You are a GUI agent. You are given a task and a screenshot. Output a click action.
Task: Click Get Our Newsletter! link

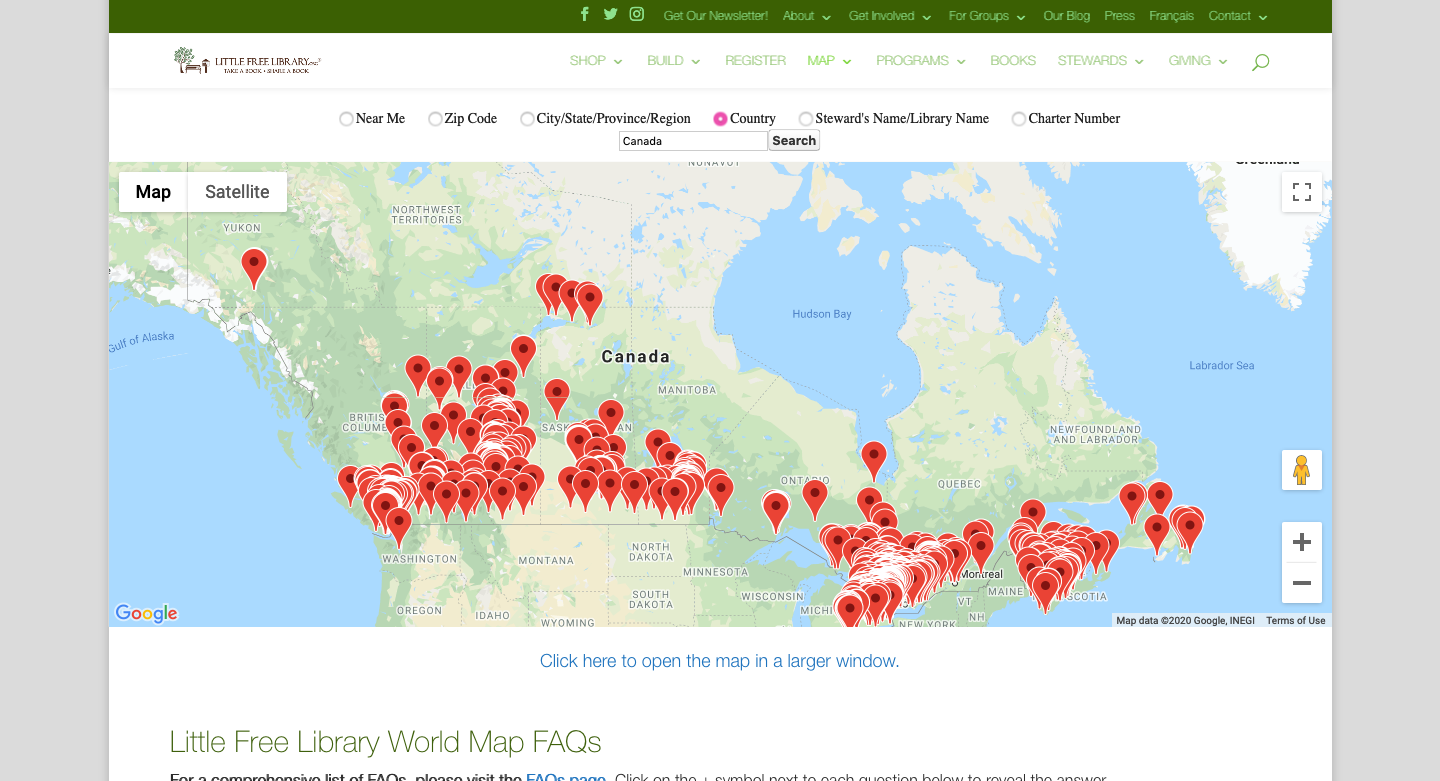pos(715,16)
